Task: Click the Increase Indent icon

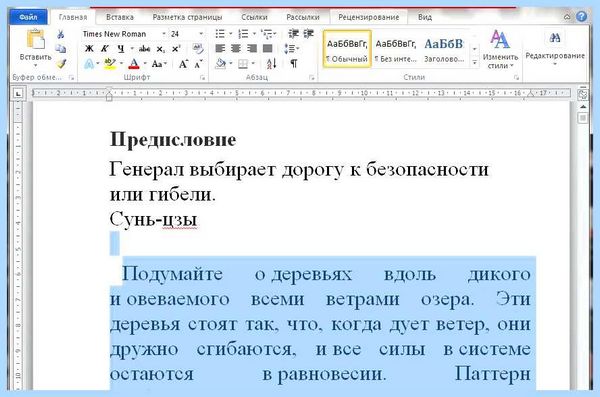Action: (309, 34)
